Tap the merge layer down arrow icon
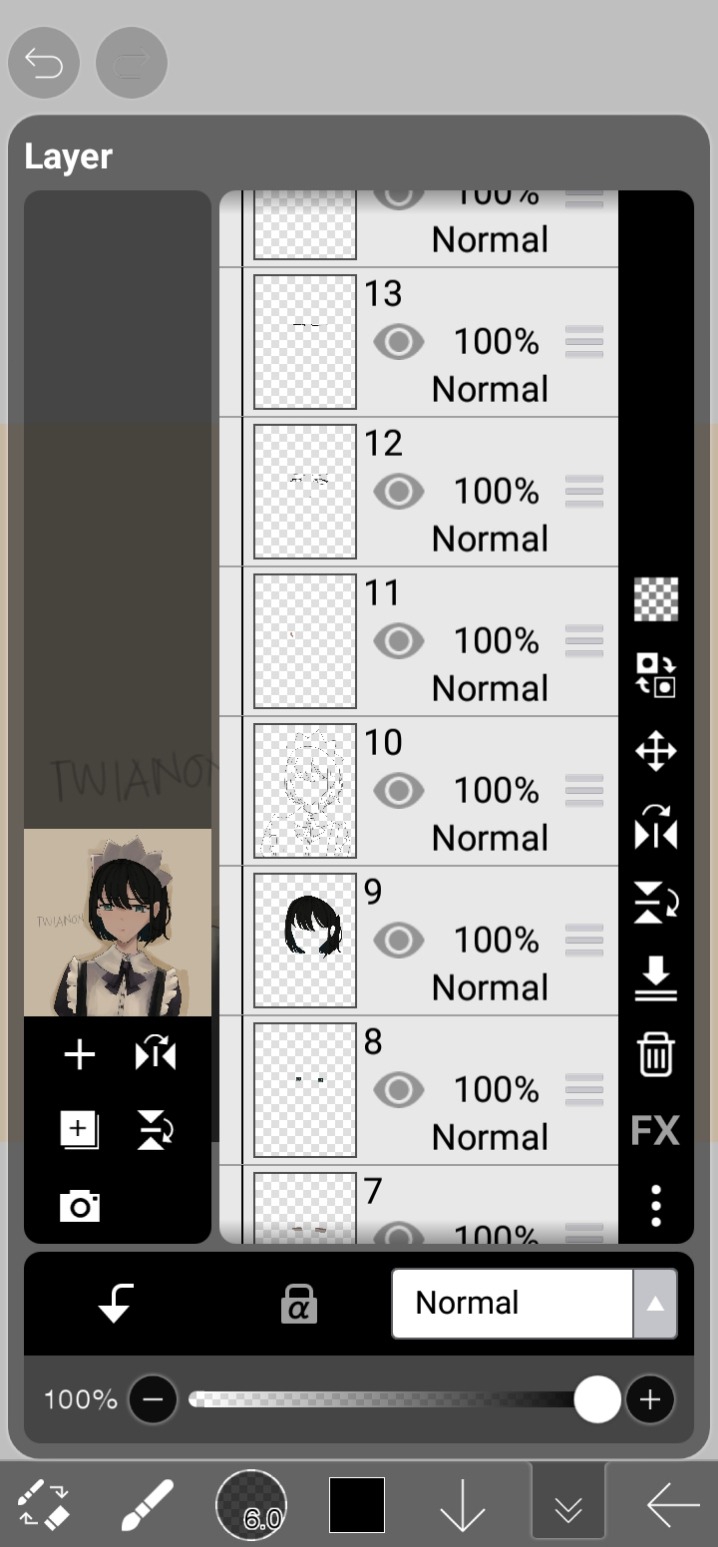The height and width of the screenshot is (1547, 718). (656, 979)
